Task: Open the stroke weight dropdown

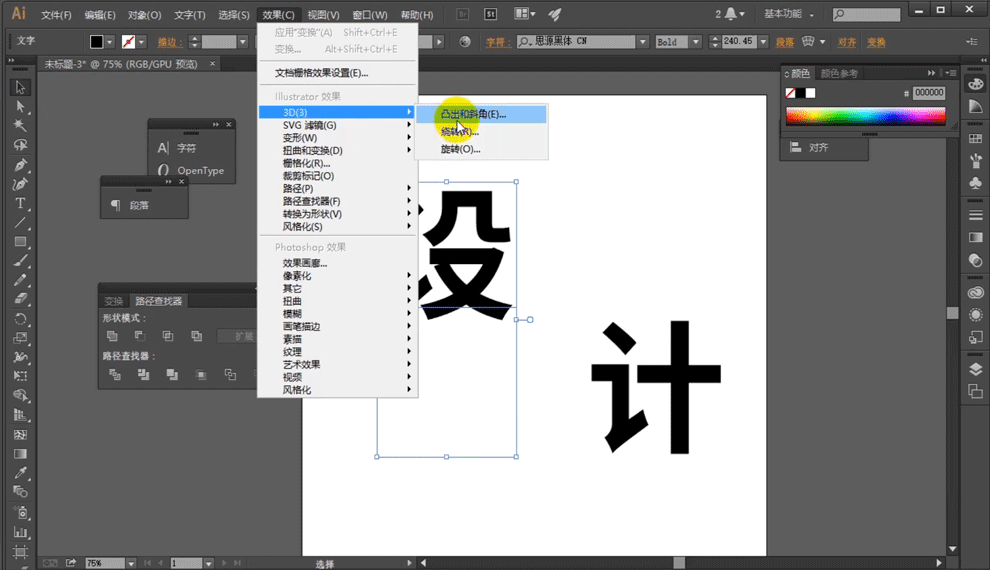Action: (x=243, y=42)
